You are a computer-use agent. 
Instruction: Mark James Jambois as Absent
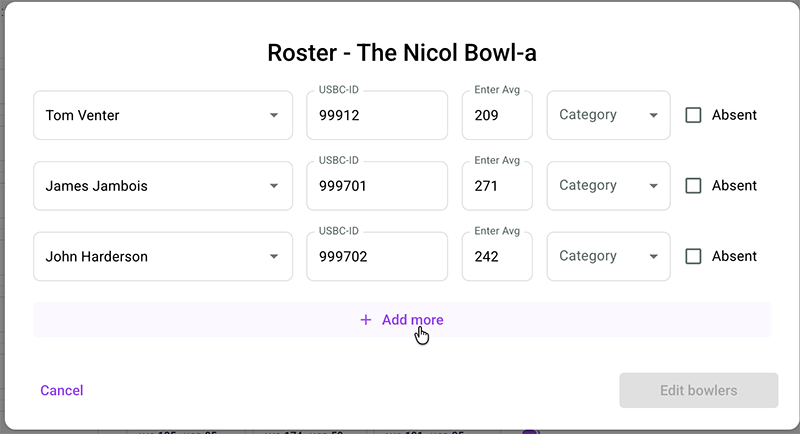point(693,186)
